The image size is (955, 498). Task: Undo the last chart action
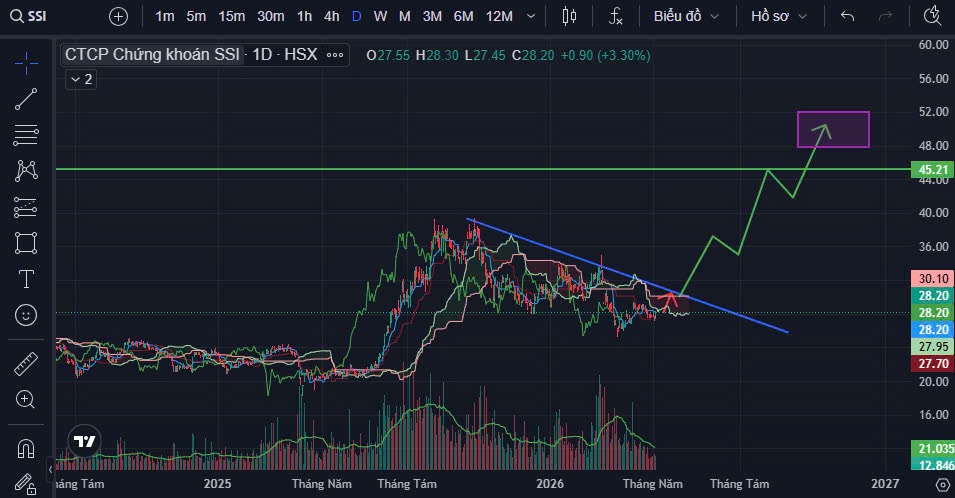click(x=847, y=16)
